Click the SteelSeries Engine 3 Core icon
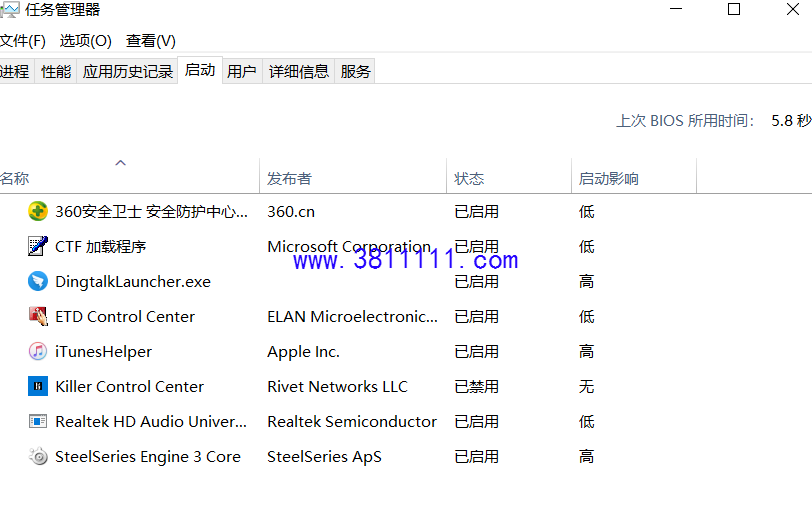This screenshot has width=812, height=518. point(38,456)
